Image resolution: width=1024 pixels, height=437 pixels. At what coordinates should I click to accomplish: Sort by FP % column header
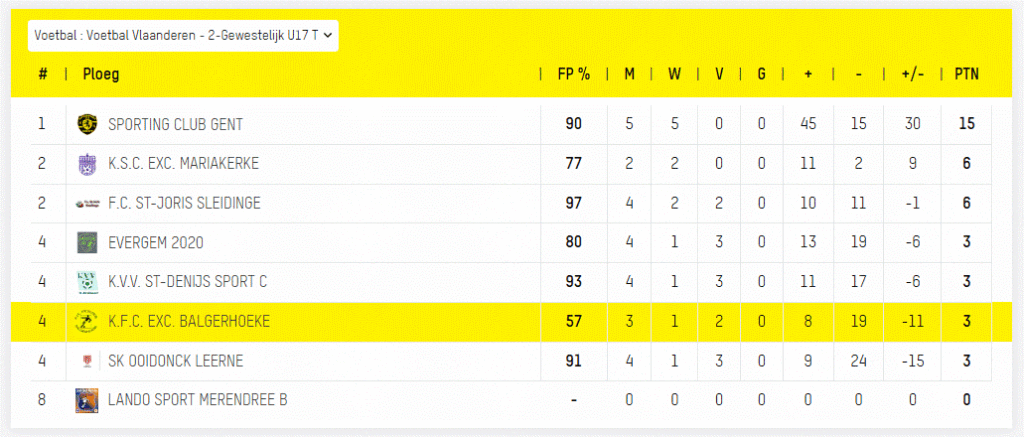(x=573, y=74)
